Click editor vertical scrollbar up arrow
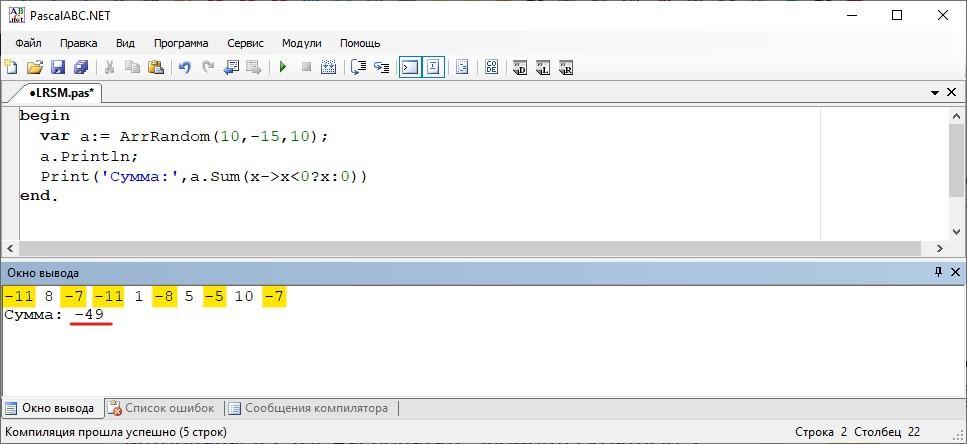 (x=956, y=115)
